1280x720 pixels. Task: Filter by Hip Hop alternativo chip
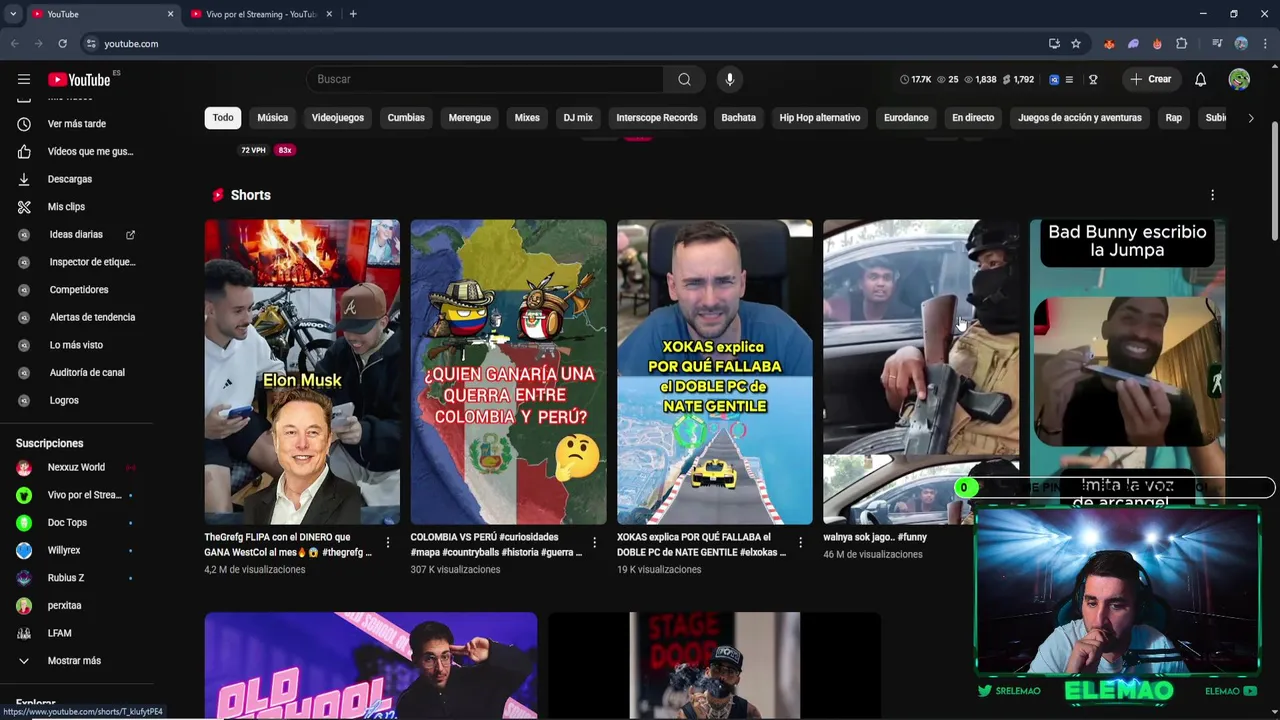coord(820,118)
